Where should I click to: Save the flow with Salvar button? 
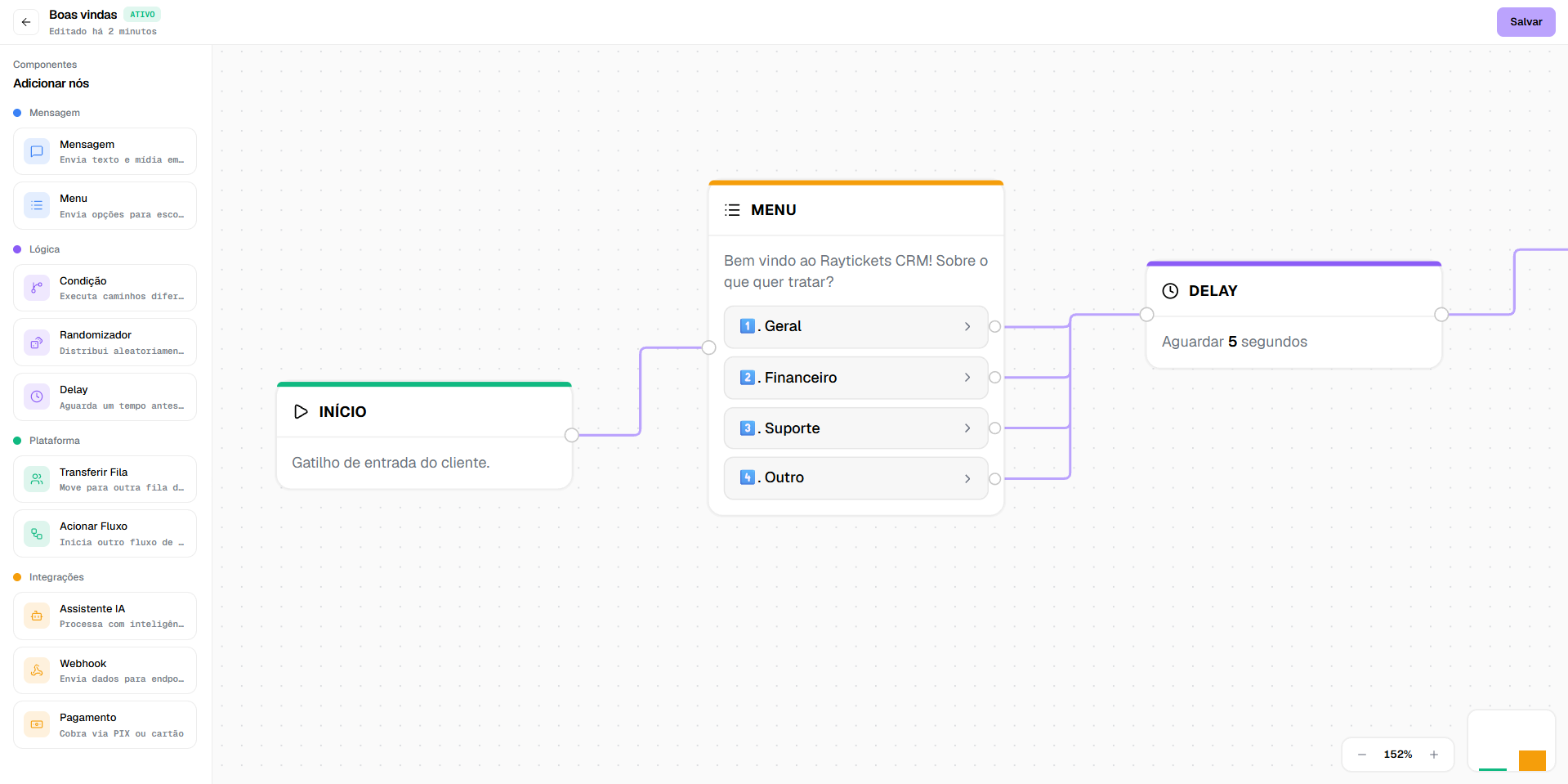click(1526, 22)
